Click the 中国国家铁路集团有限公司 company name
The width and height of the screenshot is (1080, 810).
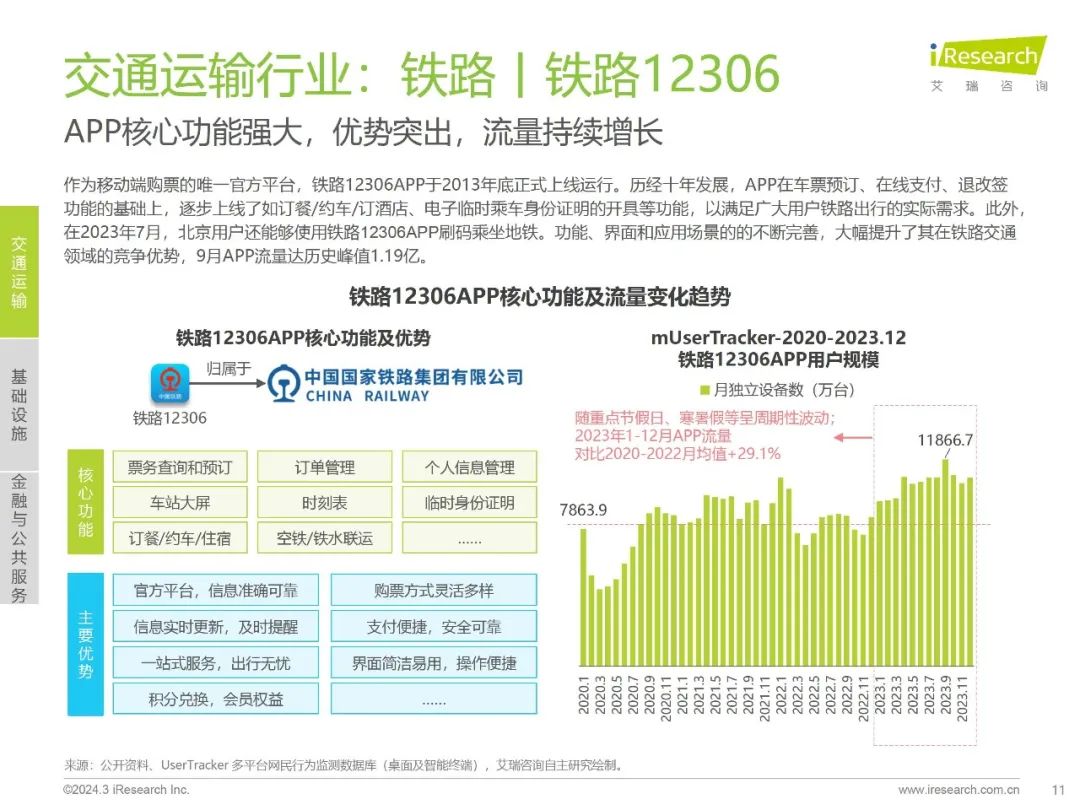coord(413,377)
